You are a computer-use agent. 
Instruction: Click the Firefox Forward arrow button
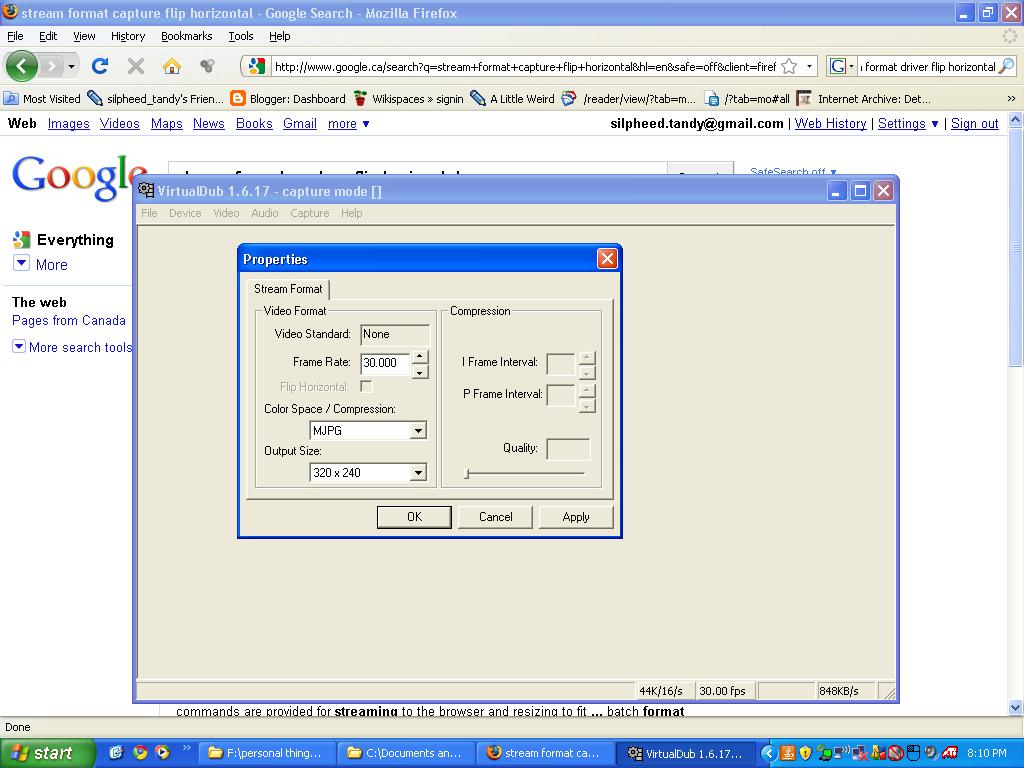[52, 66]
